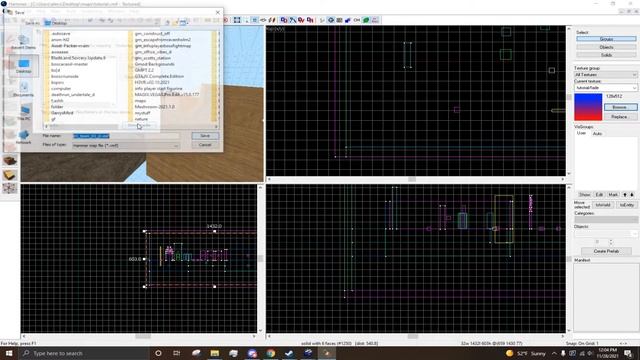Open Chrome from the taskbar
The height and width of the screenshot is (360, 640).
pos(271,353)
